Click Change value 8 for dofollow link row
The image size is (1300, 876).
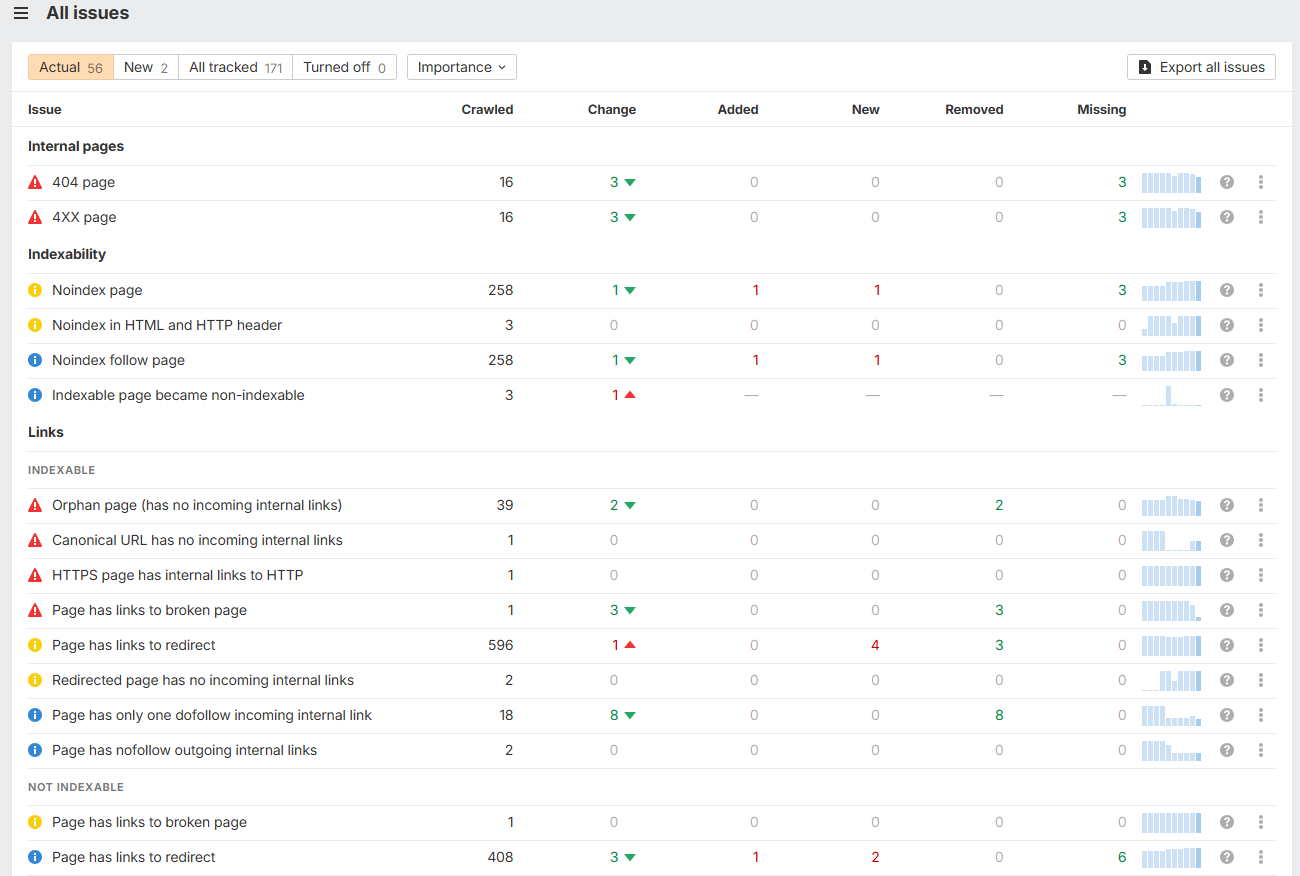point(614,715)
